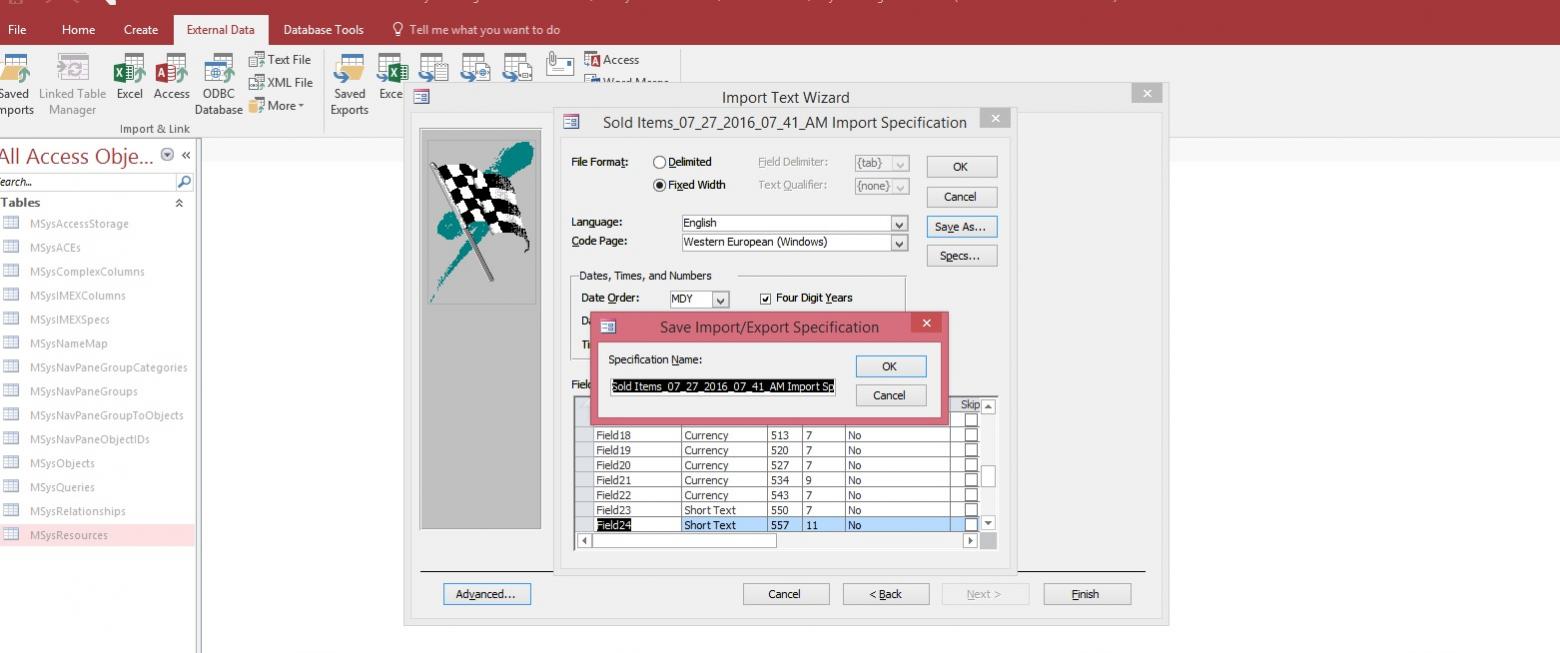Screen dimensions: 1560x653
Task: Open the Date Order dropdown
Action: [721, 299]
